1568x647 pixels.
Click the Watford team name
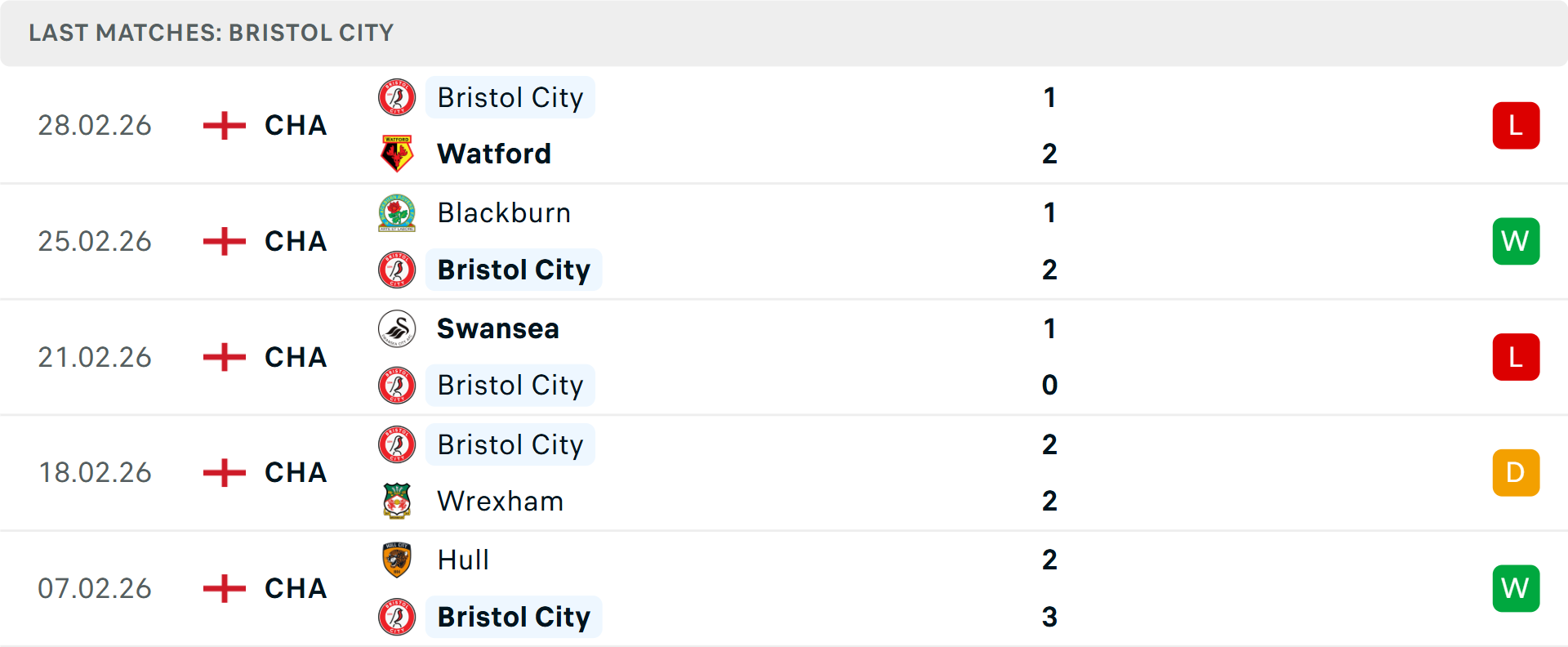(x=494, y=154)
